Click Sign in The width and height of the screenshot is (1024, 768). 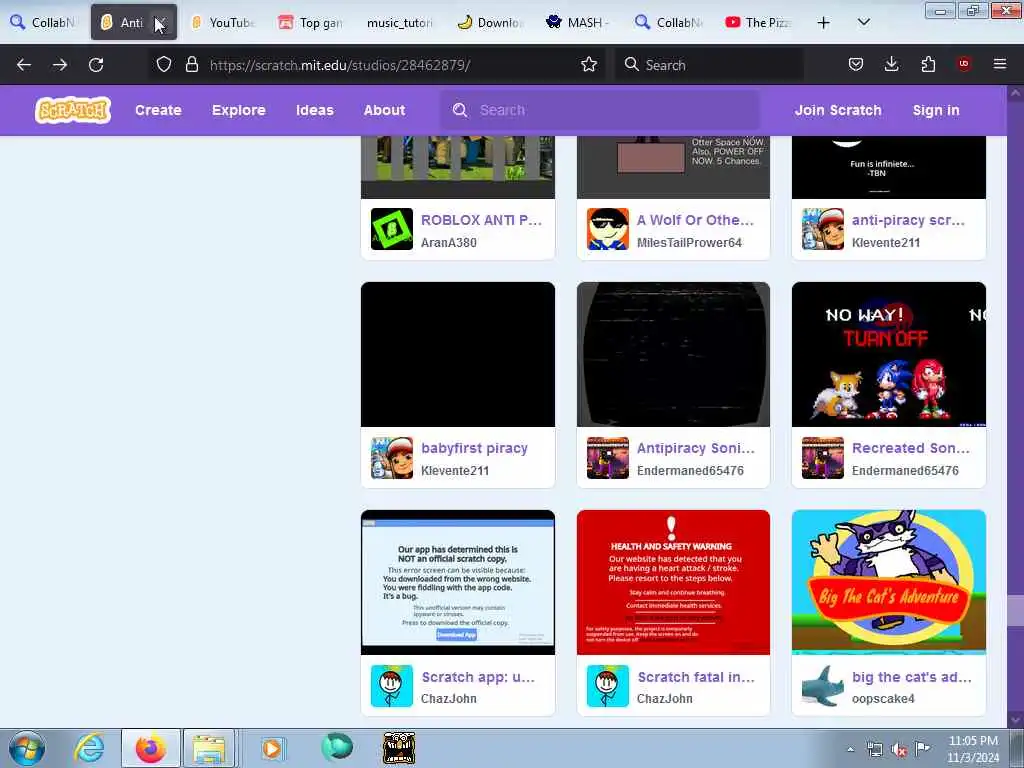coord(936,110)
